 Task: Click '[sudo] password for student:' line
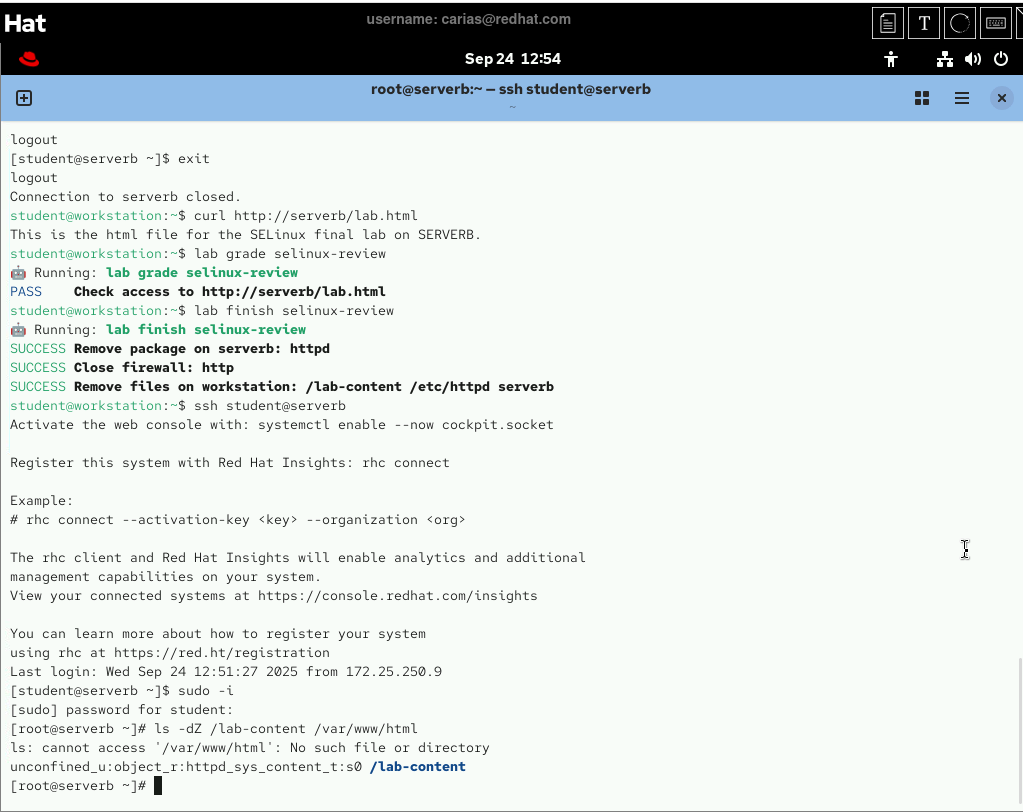point(121,710)
